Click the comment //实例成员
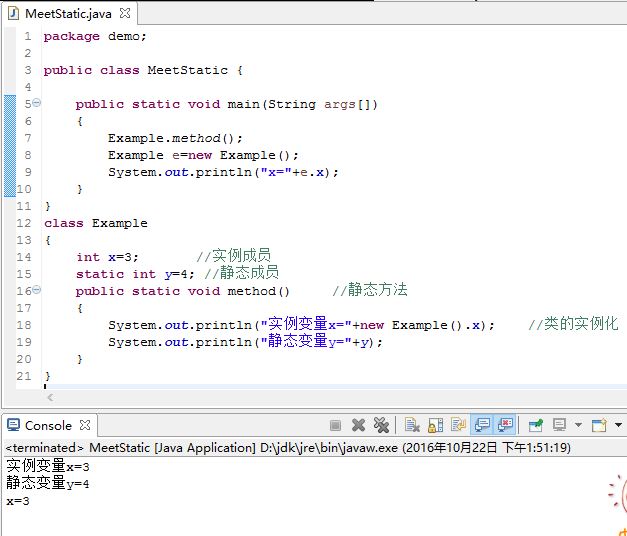 [x=234, y=255]
